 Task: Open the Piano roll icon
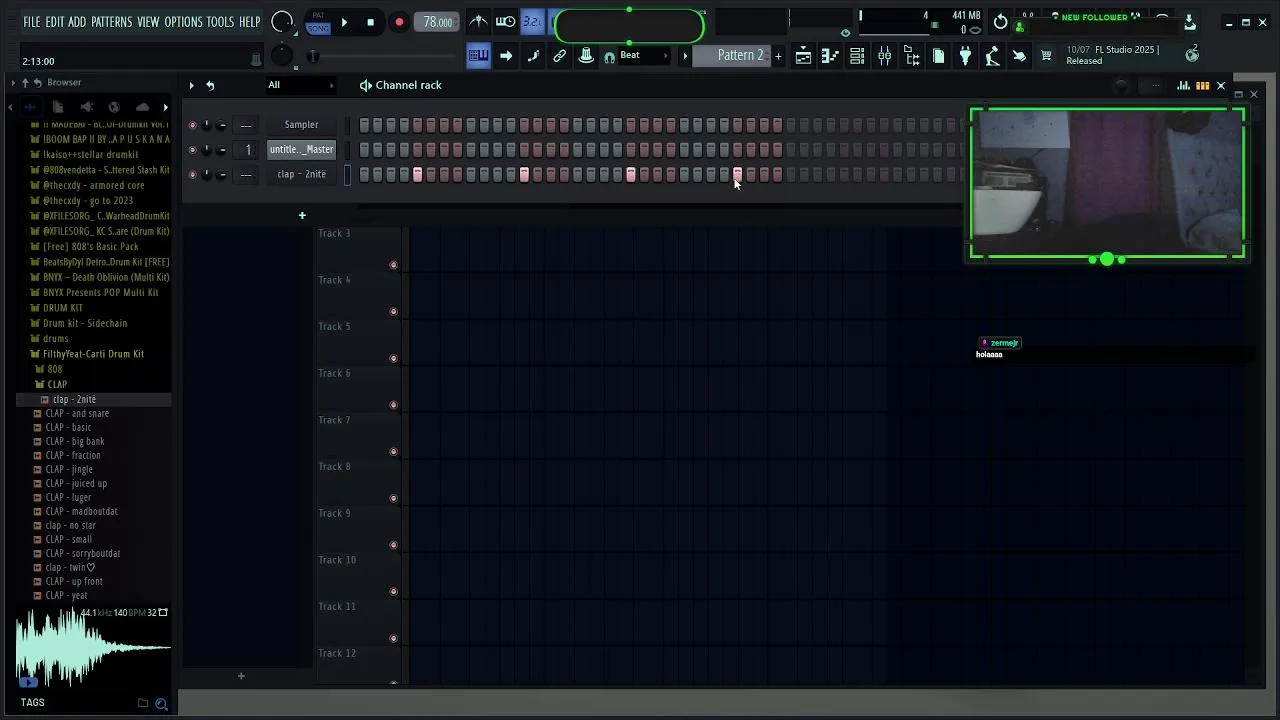pos(830,56)
